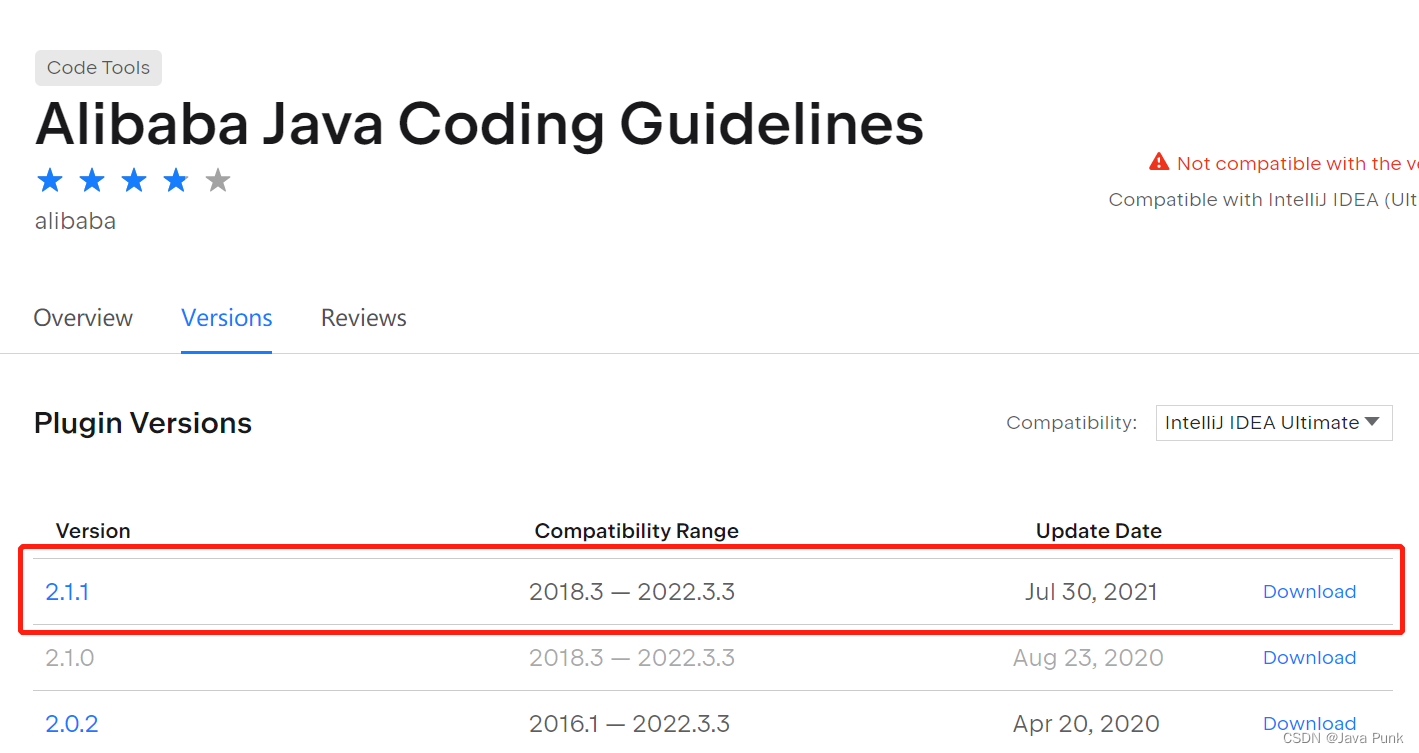The height and width of the screenshot is (753, 1419).
Task: Open the Compatibility dropdown
Action: click(x=1273, y=422)
